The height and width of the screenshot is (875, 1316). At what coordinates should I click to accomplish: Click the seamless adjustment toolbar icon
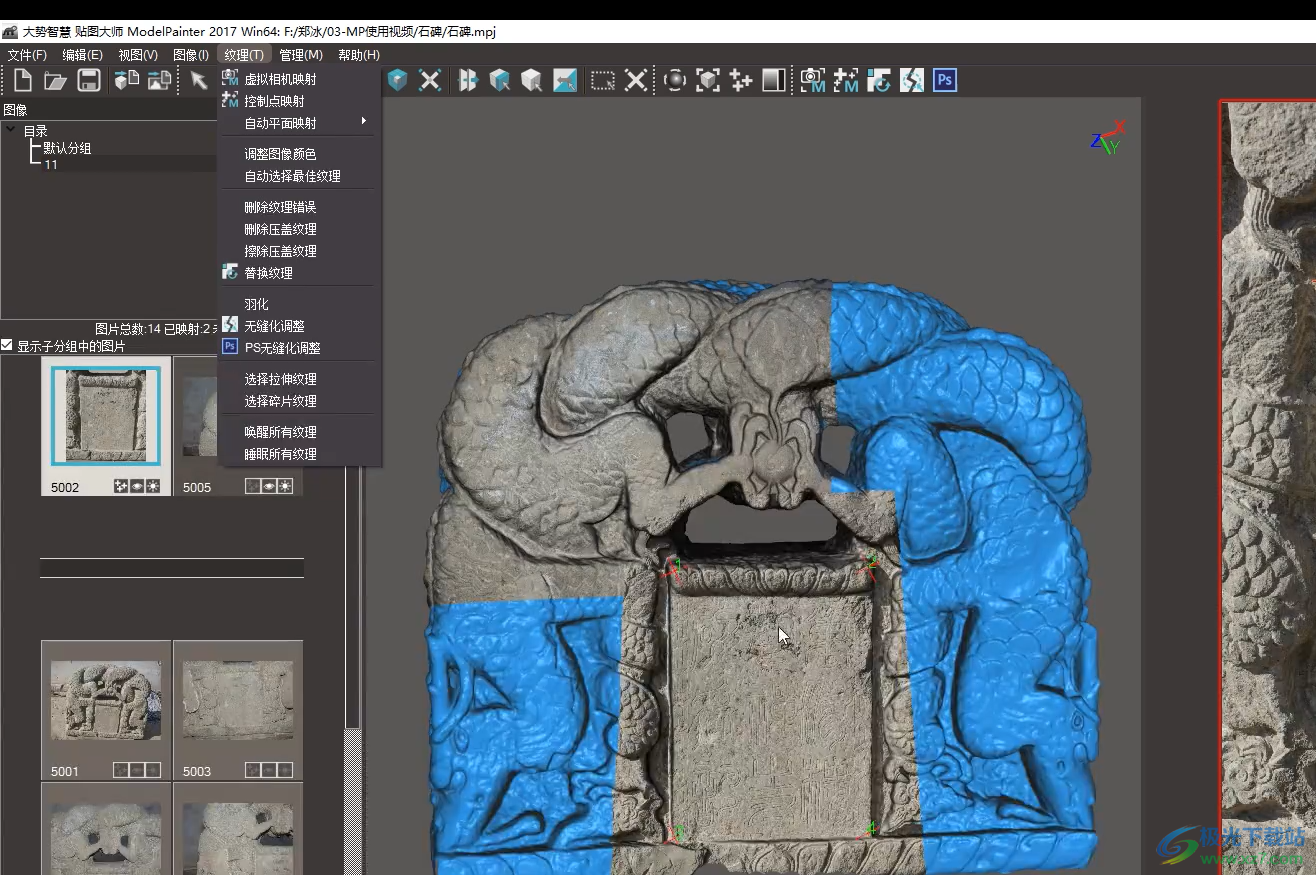(912, 80)
